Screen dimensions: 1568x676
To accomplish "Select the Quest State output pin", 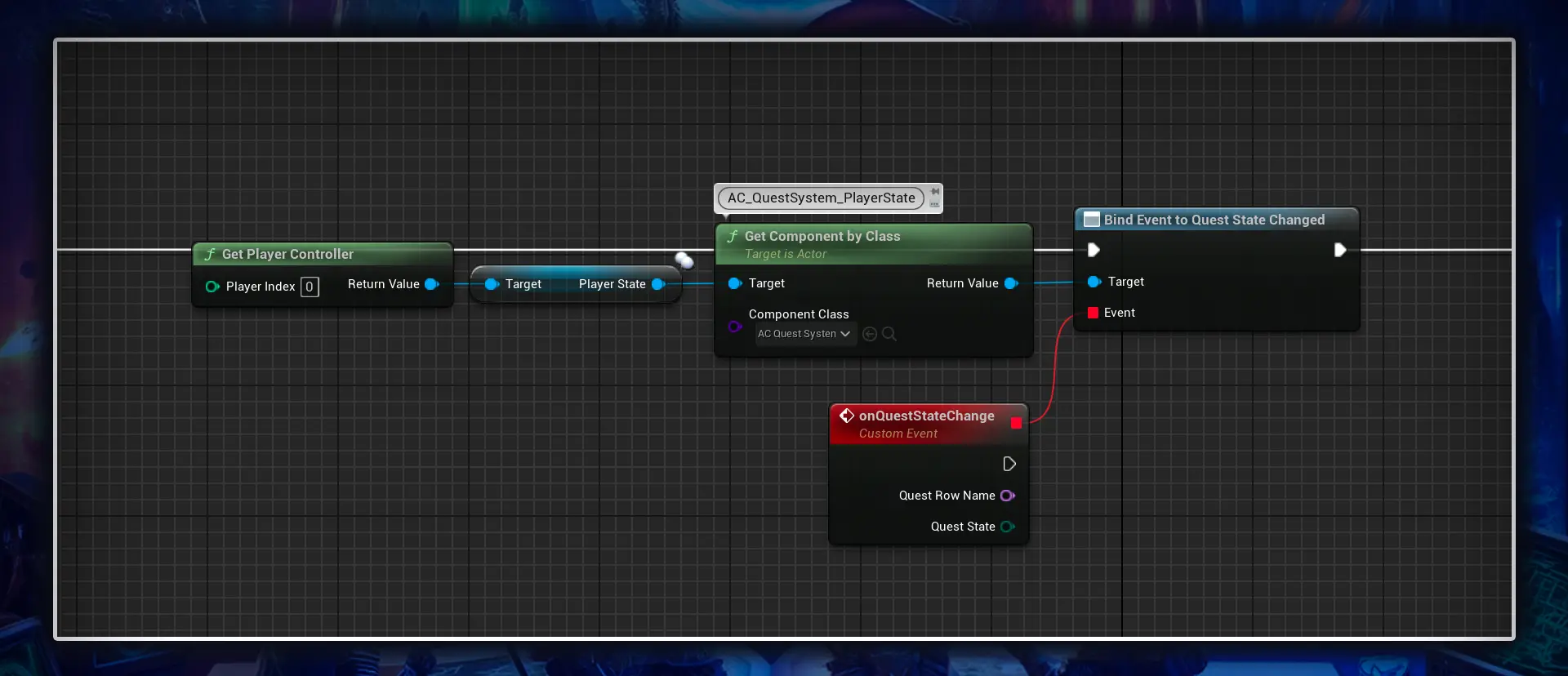I will (x=1008, y=527).
